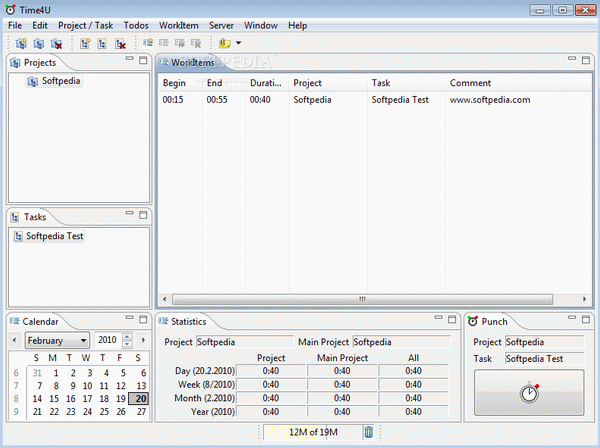600x448 pixels.
Task: Minimize the Statistics panel
Action: coord(439,317)
